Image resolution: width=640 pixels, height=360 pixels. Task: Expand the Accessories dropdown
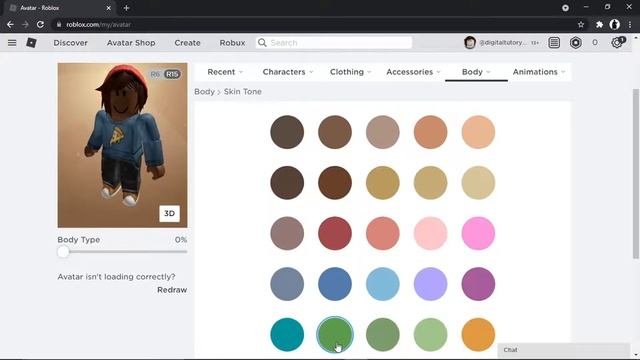coord(413,72)
